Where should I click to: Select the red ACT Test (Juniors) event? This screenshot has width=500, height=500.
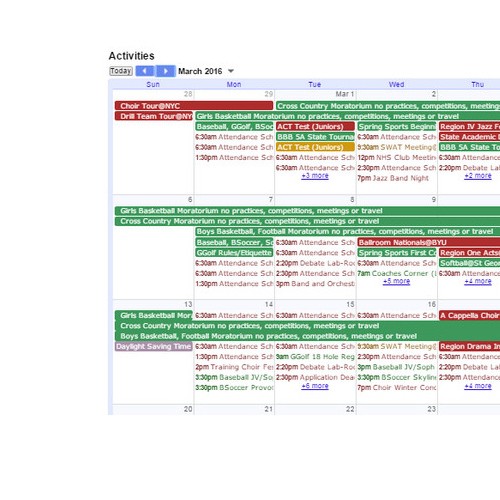pos(315,127)
